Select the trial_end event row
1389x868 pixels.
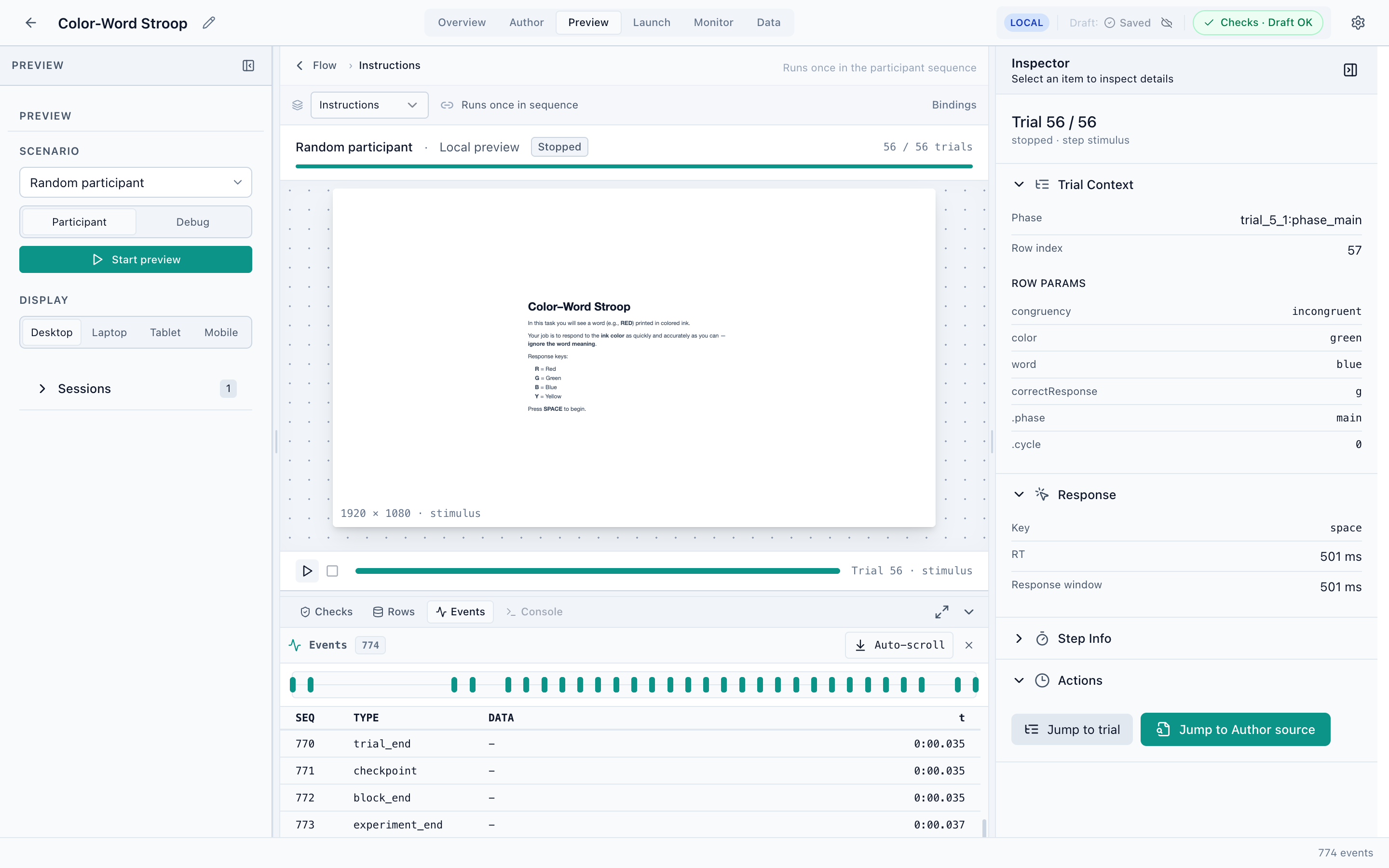630,744
